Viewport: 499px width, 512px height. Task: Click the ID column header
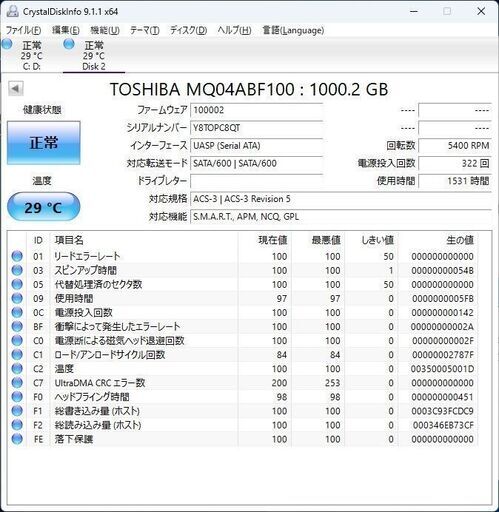[x=38, y=240]
